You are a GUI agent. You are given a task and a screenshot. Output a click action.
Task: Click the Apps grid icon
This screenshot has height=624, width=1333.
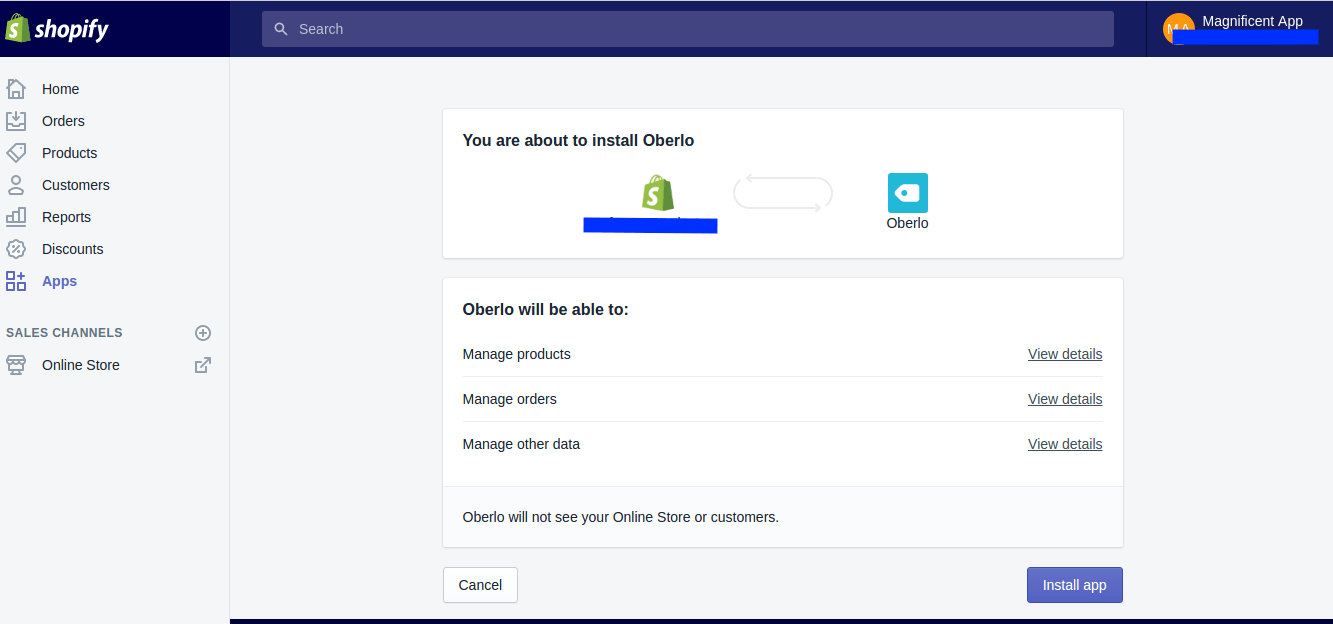tap(16, 281)
